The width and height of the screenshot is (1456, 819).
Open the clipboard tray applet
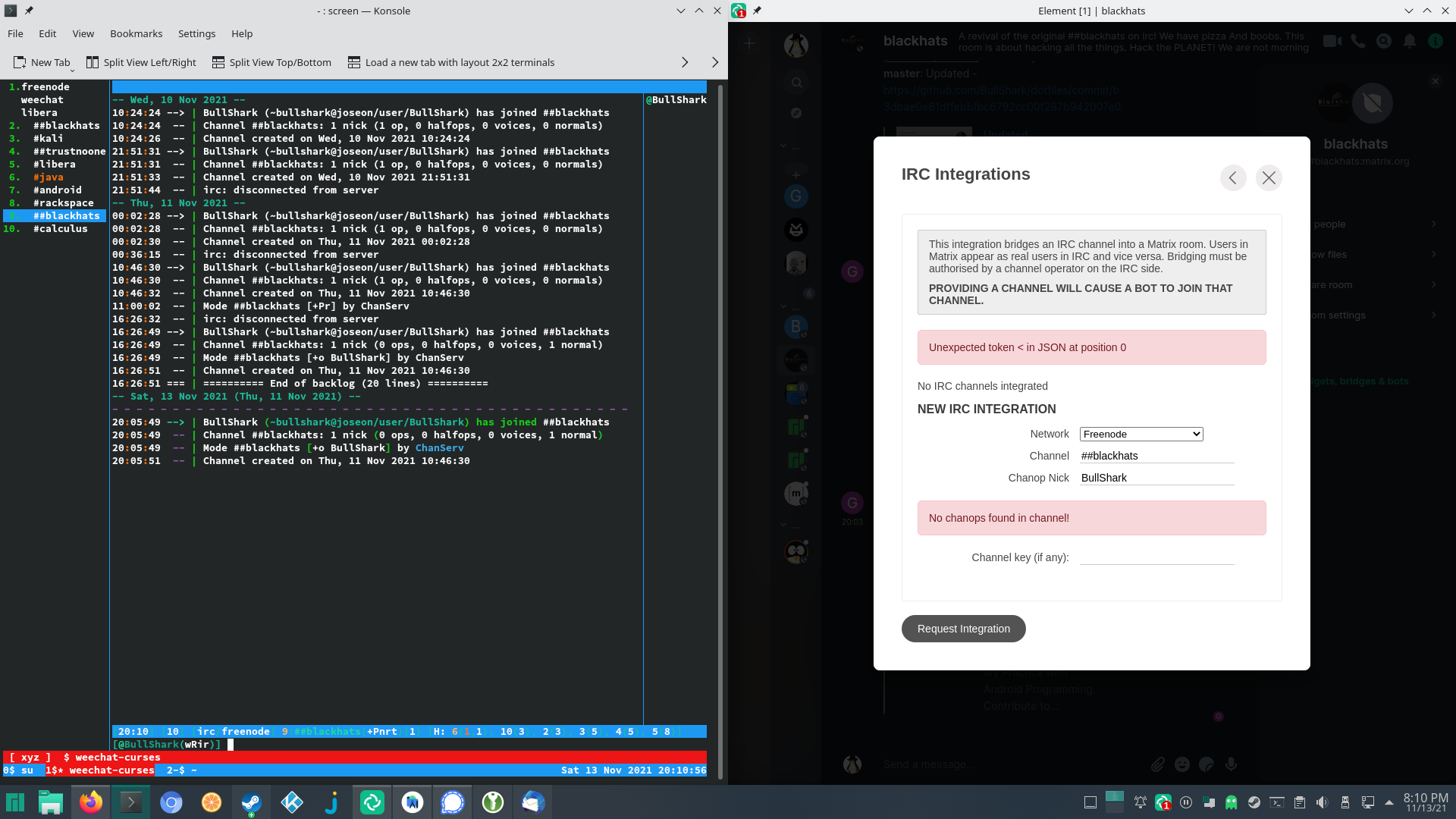point(1300,802)
